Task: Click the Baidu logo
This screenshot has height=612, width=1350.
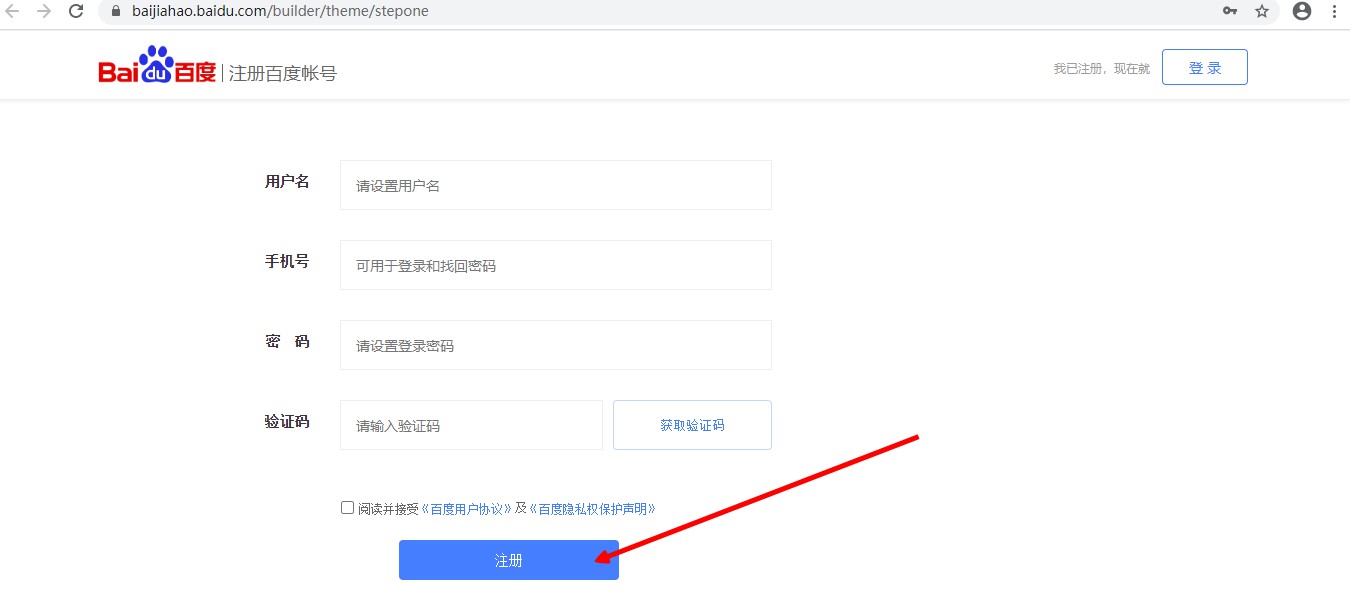Action: pyautogui.click(x=157, y=67)
